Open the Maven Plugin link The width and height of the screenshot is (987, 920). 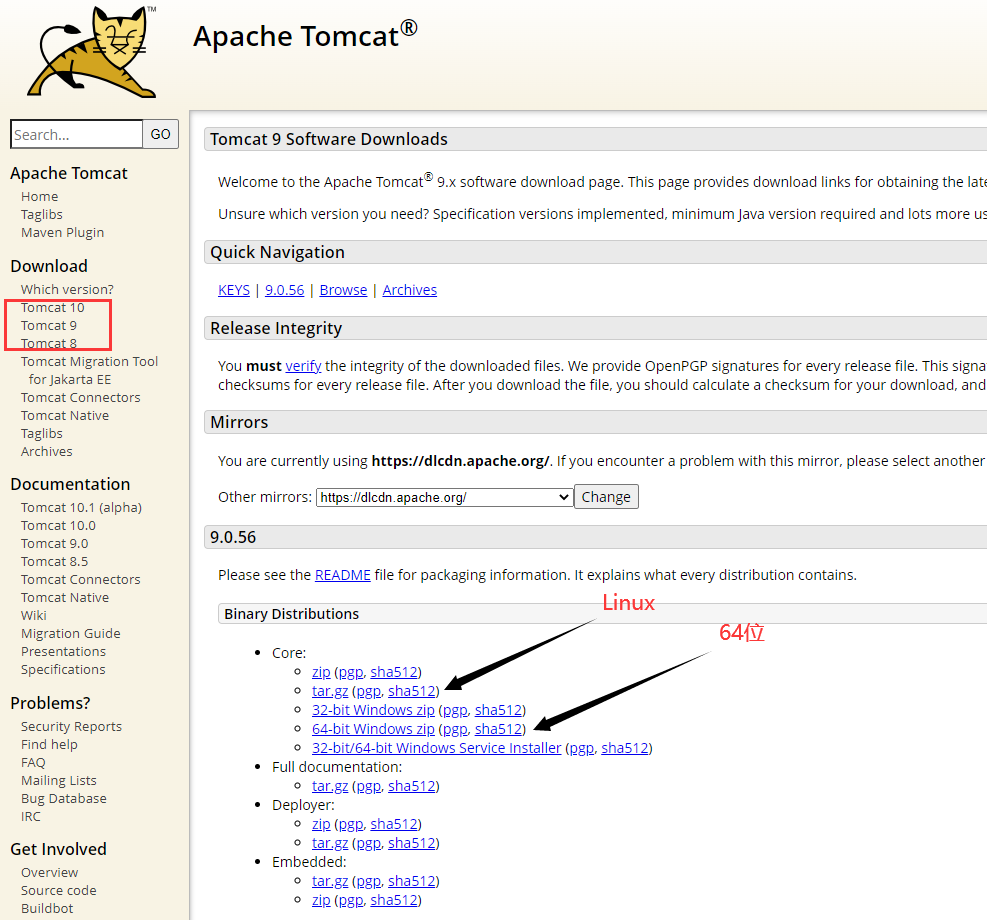point(62,232)
